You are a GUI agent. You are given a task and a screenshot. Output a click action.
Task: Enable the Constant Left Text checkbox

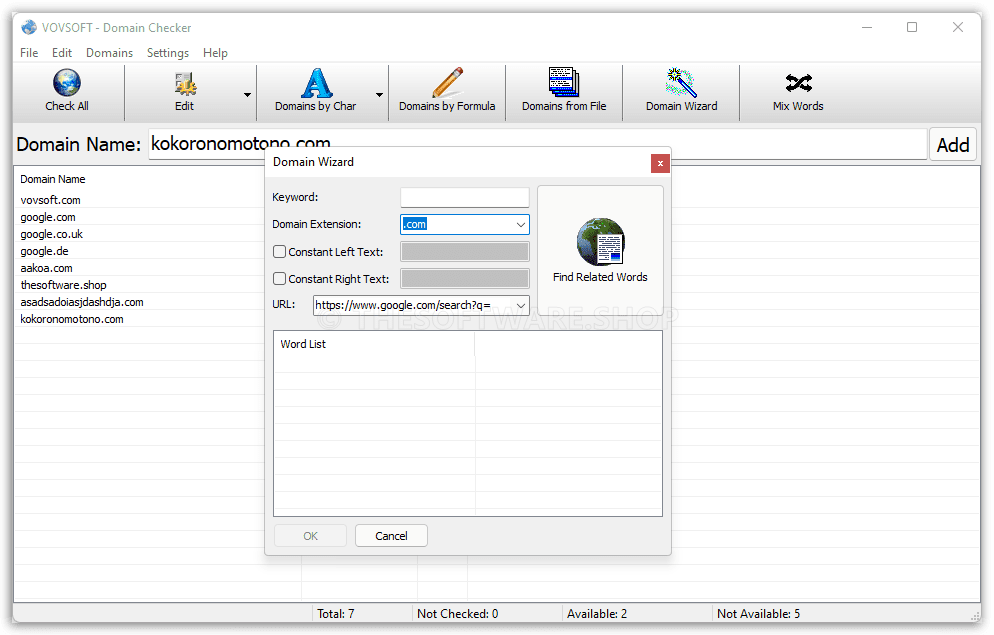280,252
